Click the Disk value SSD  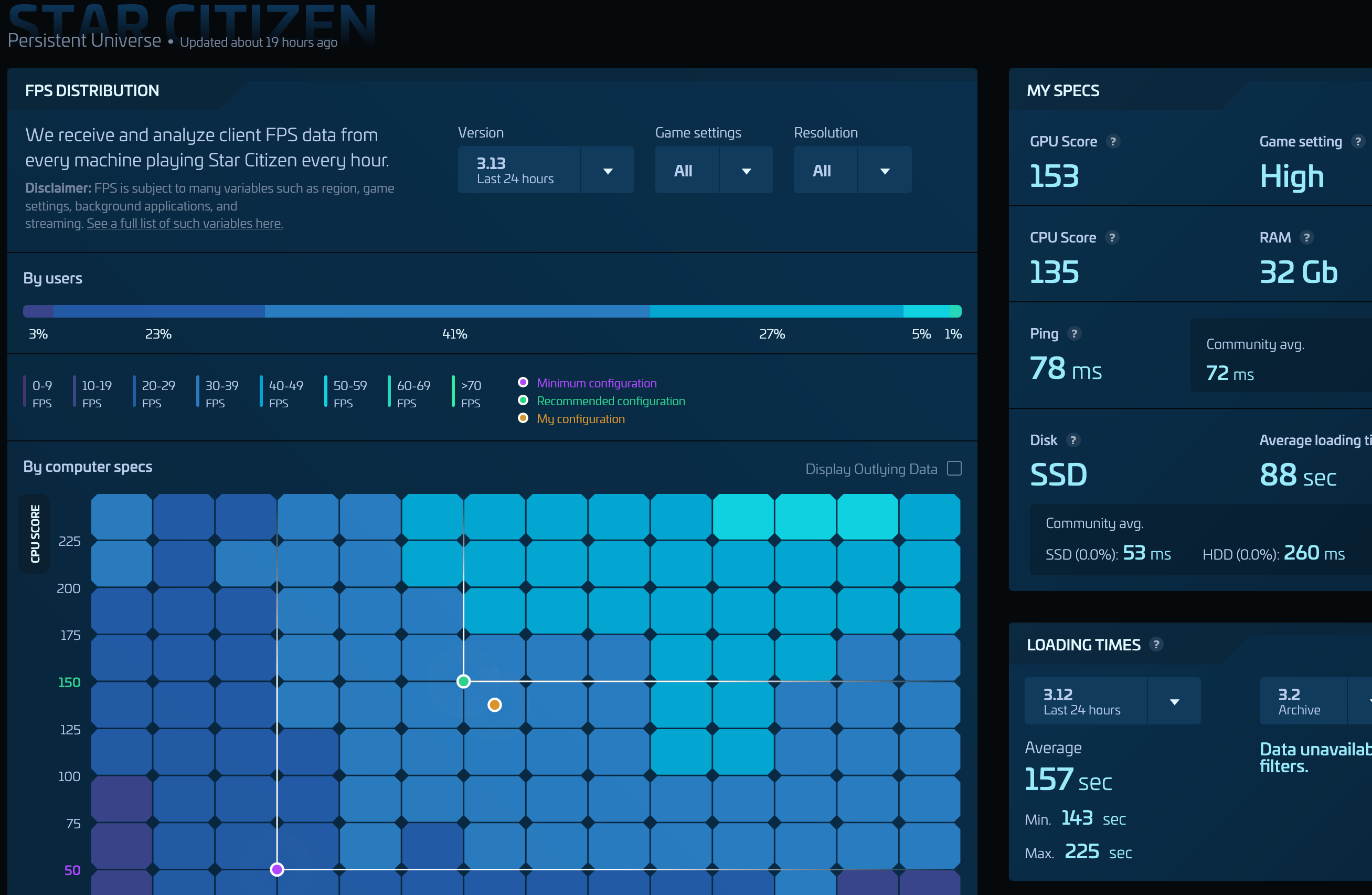tap(1058, 475)
